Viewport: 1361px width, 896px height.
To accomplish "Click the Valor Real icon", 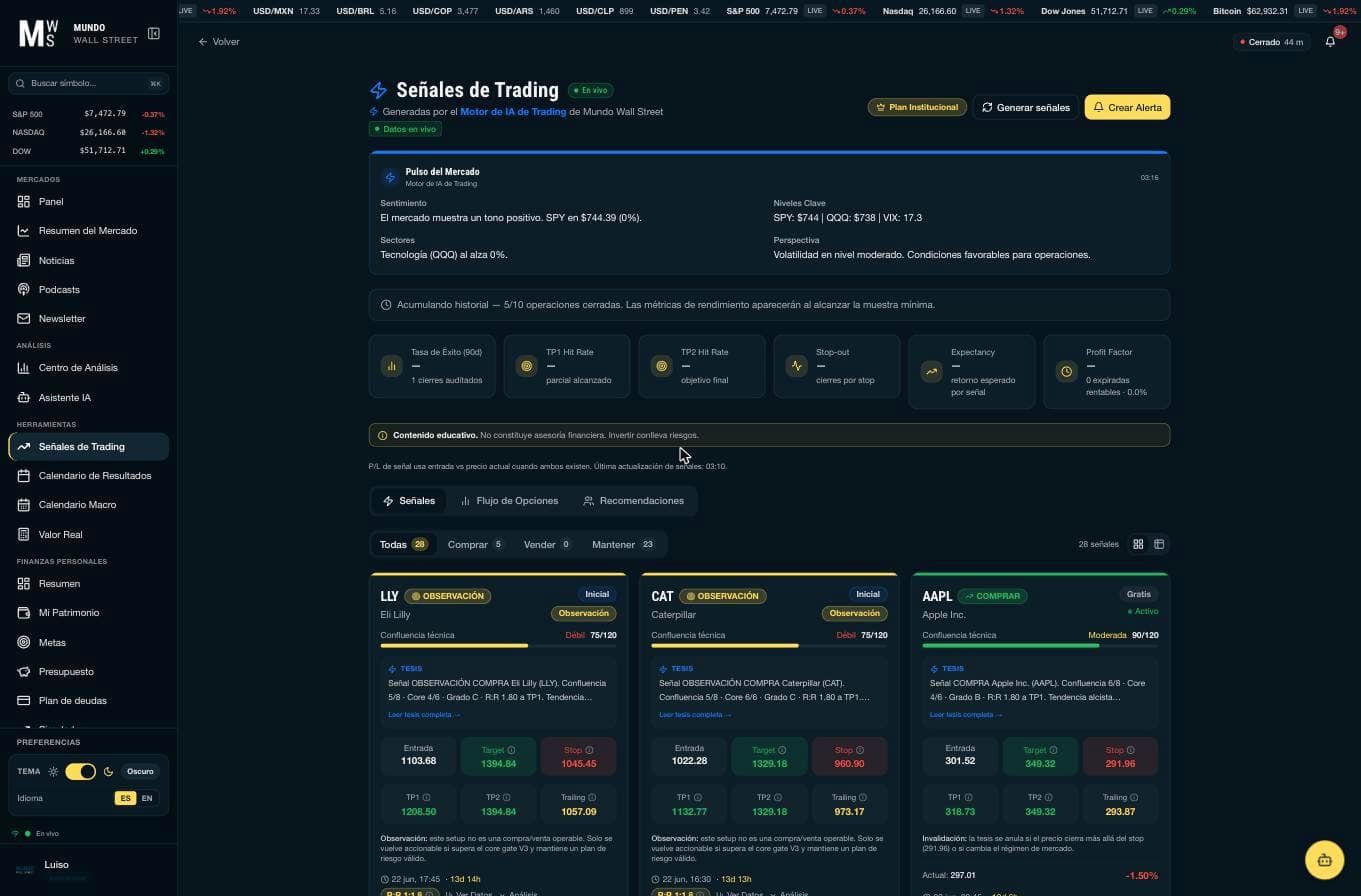I will (x=24, y=534).
